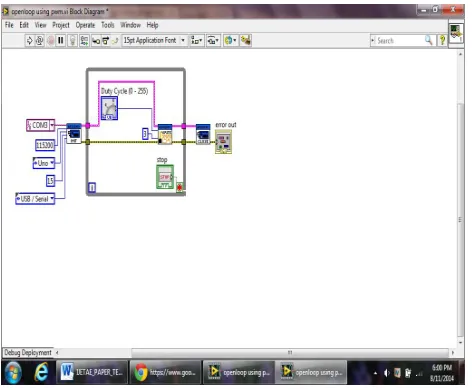This screenshot has width=472, height=390.
Task: Click the horizontal scrollbar thumb
Action: point(290,352)
